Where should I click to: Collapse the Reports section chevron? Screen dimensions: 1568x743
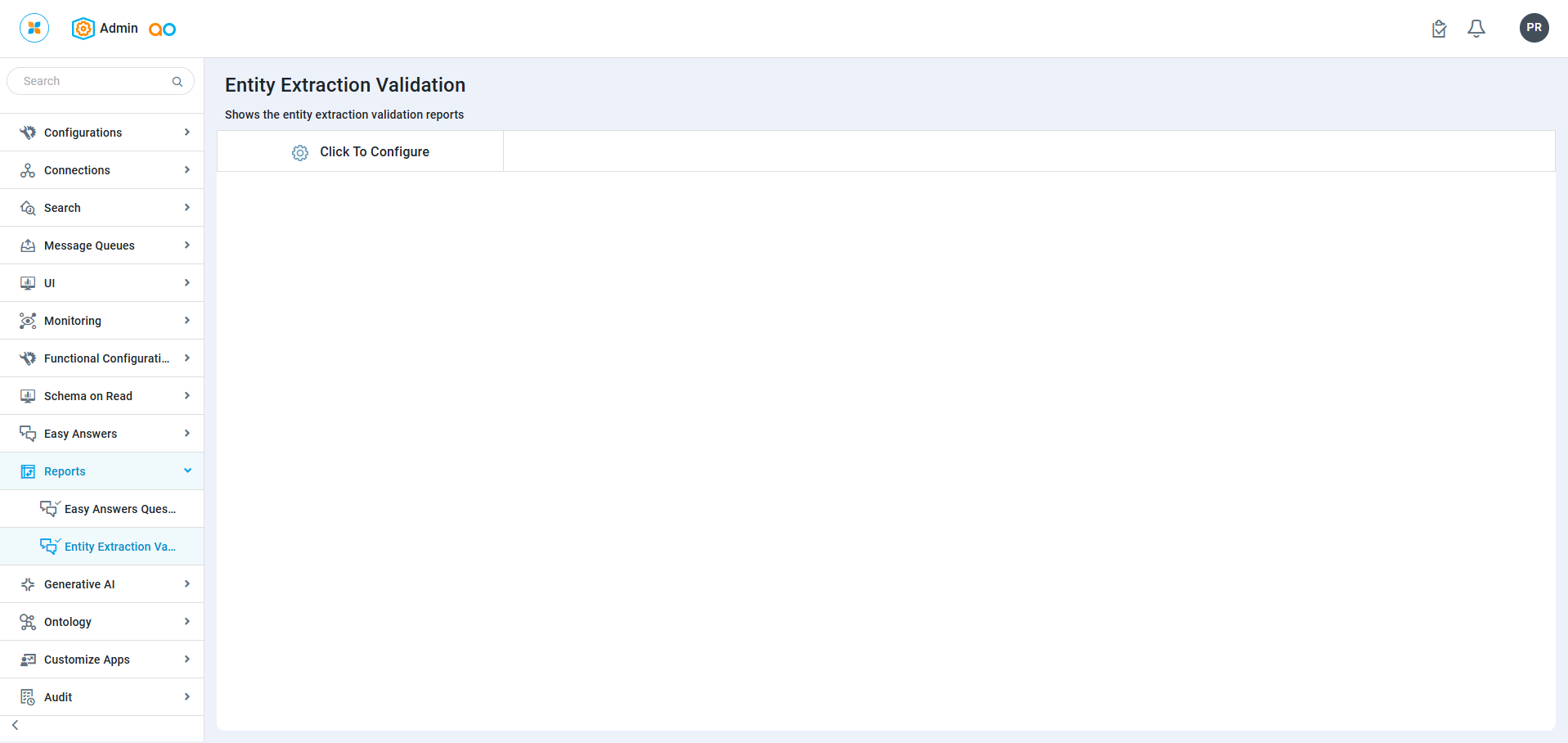coord(187,471)
